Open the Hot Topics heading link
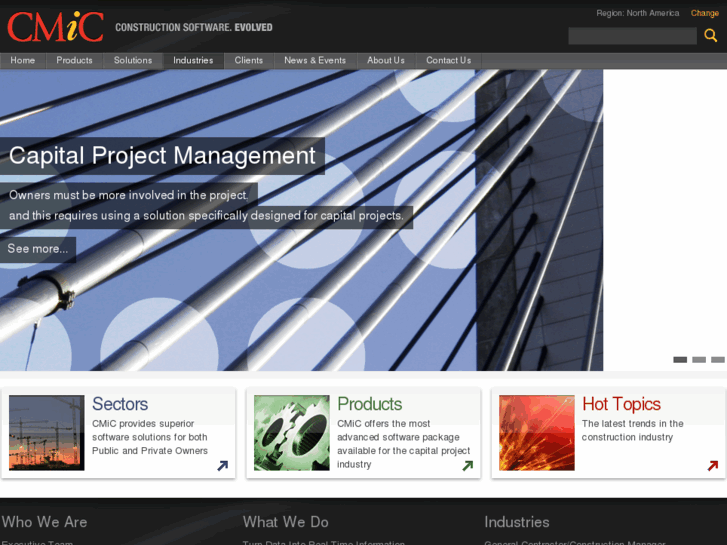This screenshot has height=545, width=727. 621,404
